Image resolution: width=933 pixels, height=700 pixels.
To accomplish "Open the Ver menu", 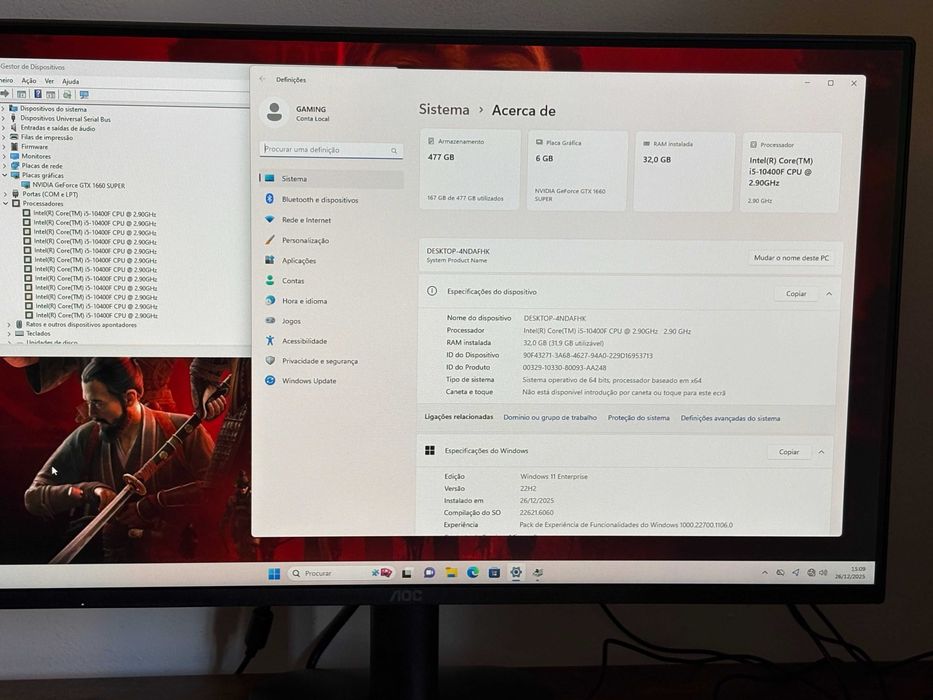I will click(49, 81).
